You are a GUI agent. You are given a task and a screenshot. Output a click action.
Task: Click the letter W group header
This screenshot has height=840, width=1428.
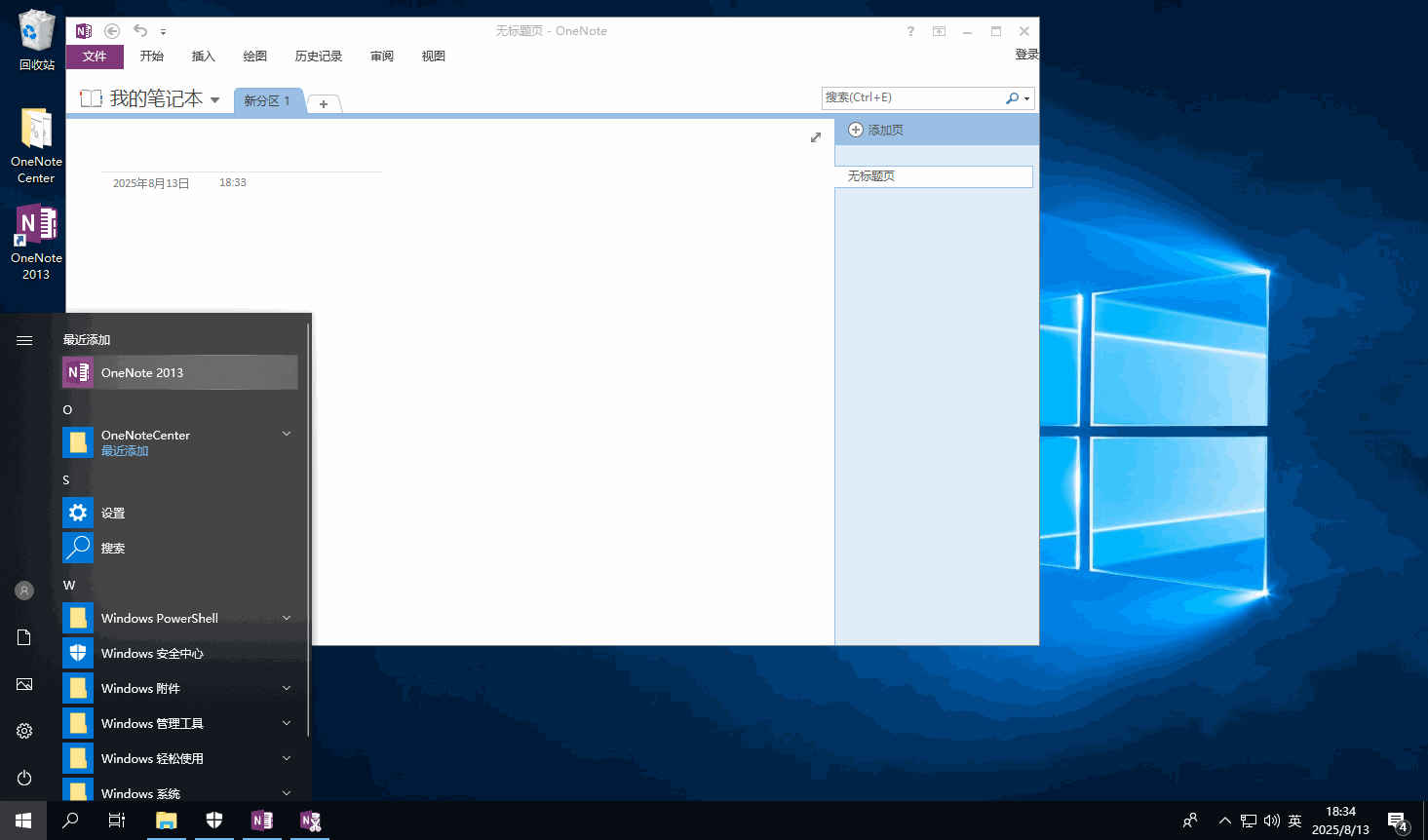pos(69,586)
